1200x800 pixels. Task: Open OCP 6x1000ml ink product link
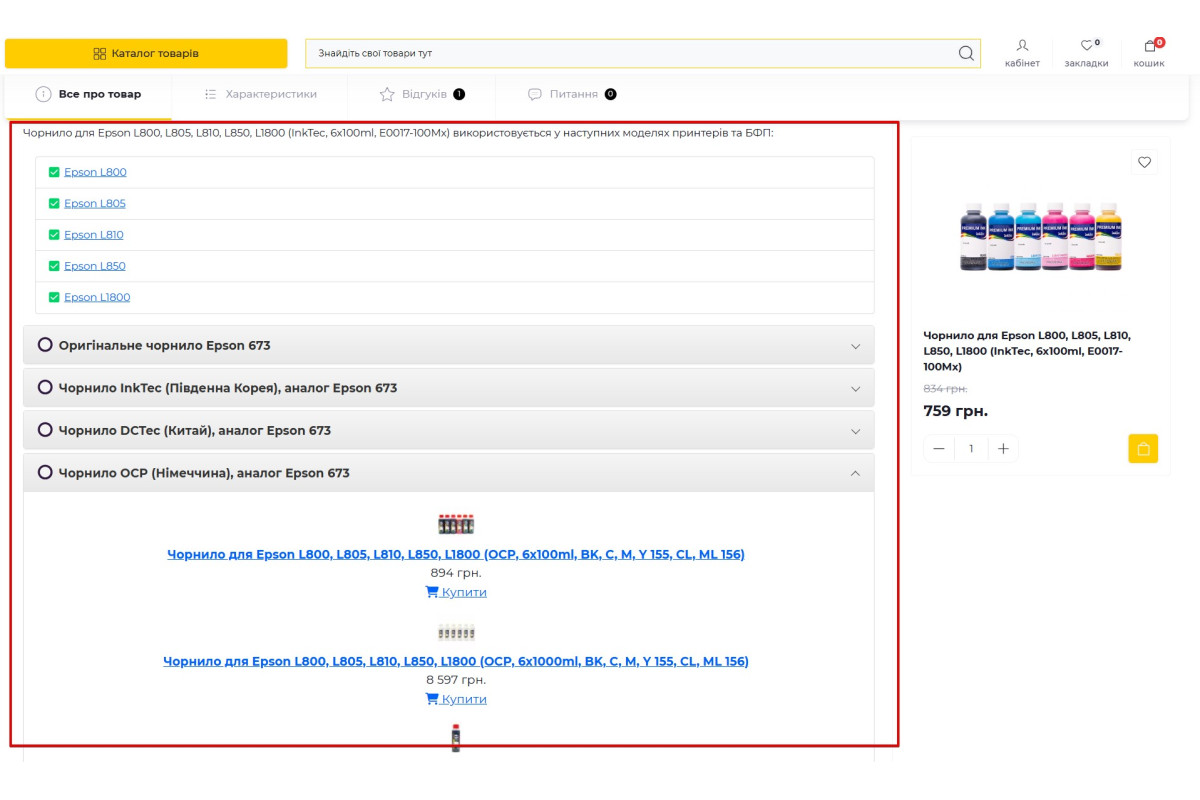pyautogui.click(x=456, y=661)
